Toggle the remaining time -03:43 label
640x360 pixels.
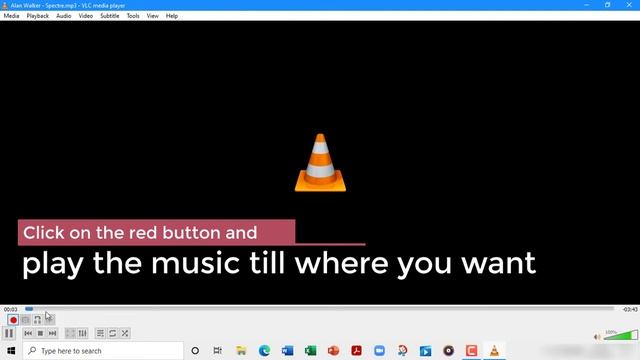pyautogui.click(x=630, y=309)
